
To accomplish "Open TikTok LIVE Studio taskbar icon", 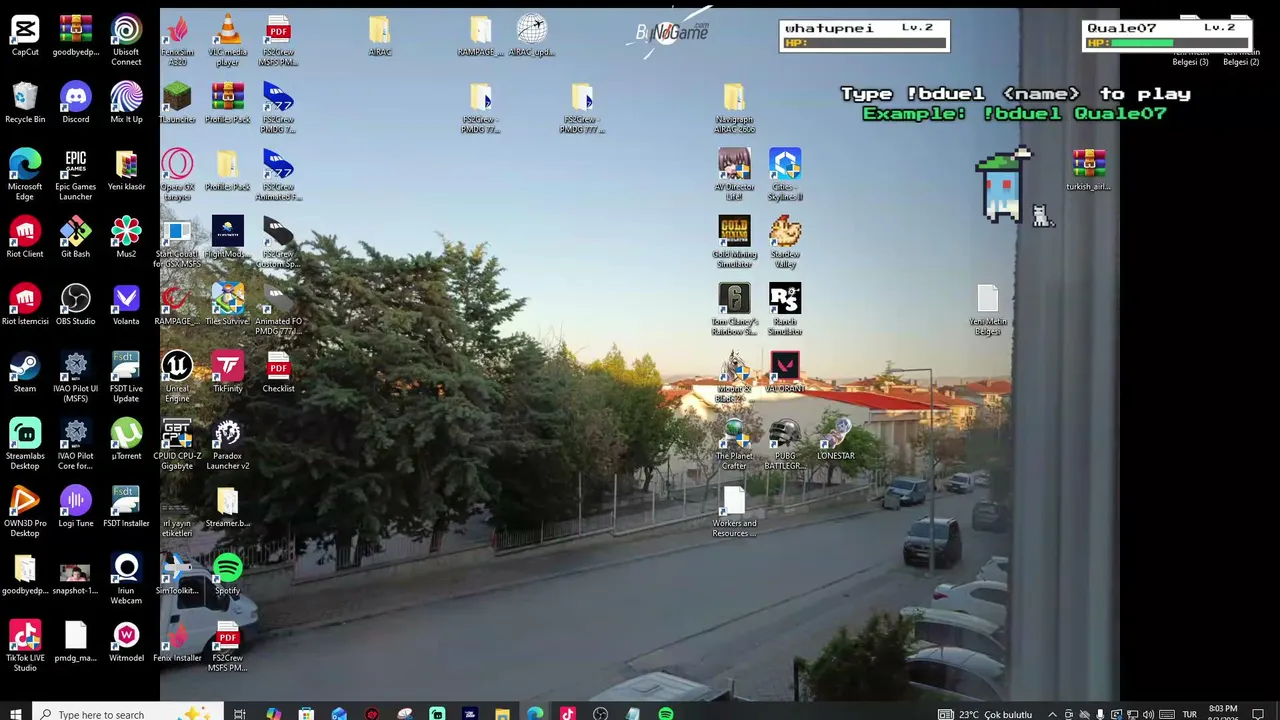I will (x=568, y=714).
